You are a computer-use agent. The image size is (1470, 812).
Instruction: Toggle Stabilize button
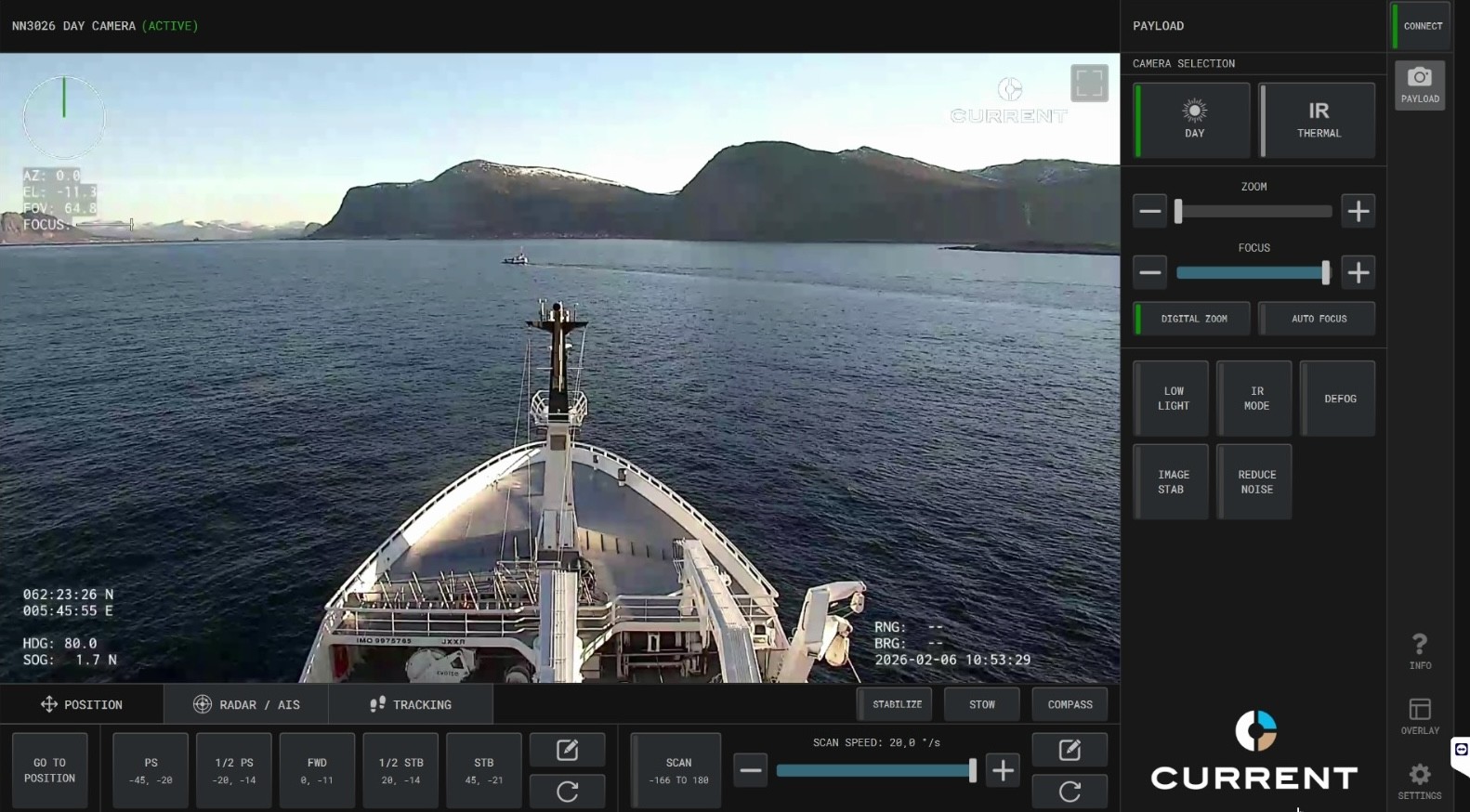coord(895,704)
